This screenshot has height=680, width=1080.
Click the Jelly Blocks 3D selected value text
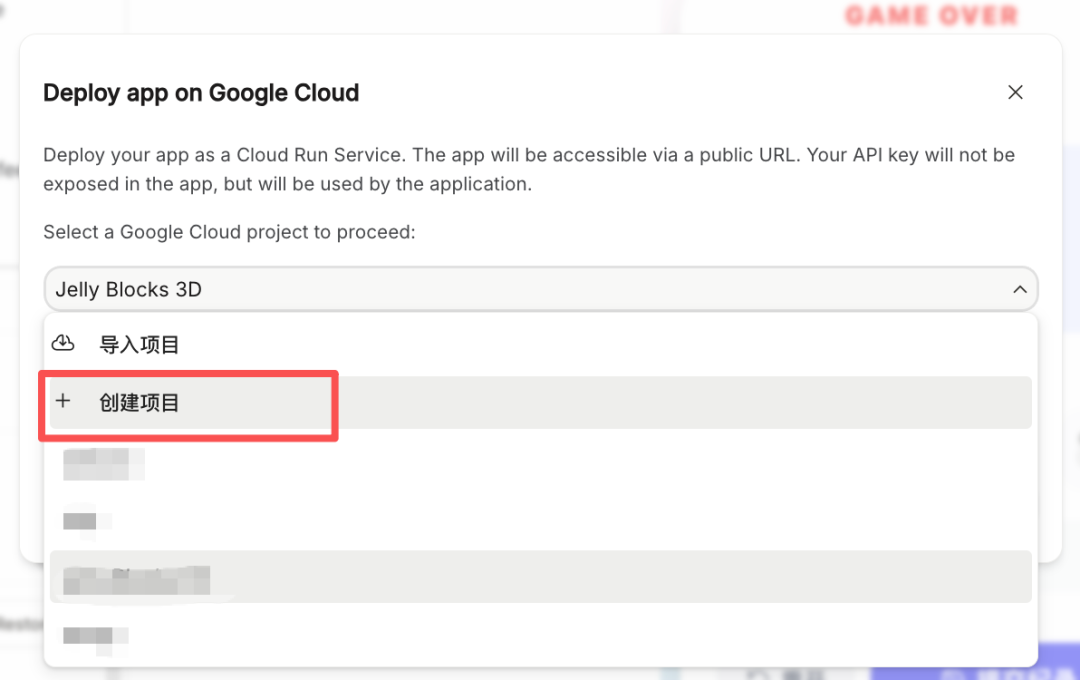point(129,290)
